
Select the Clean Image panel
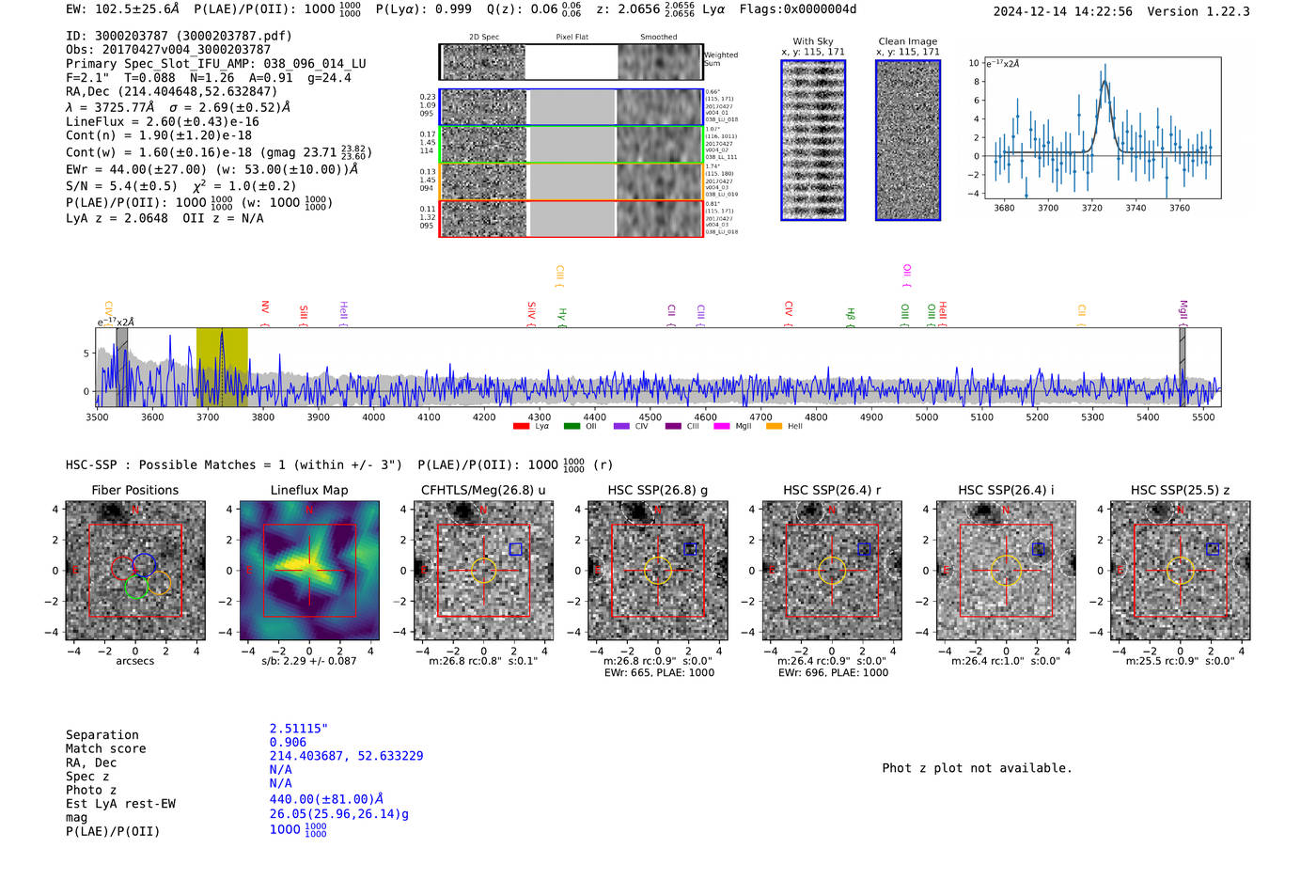(908, 140)
